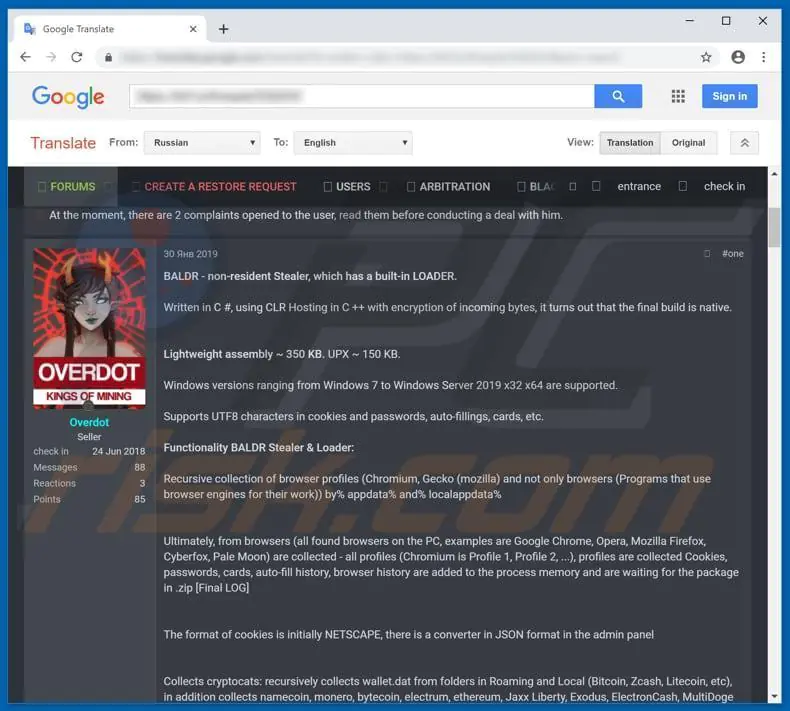
Task: Select the USERS navigation item
Action: [352, 187]
